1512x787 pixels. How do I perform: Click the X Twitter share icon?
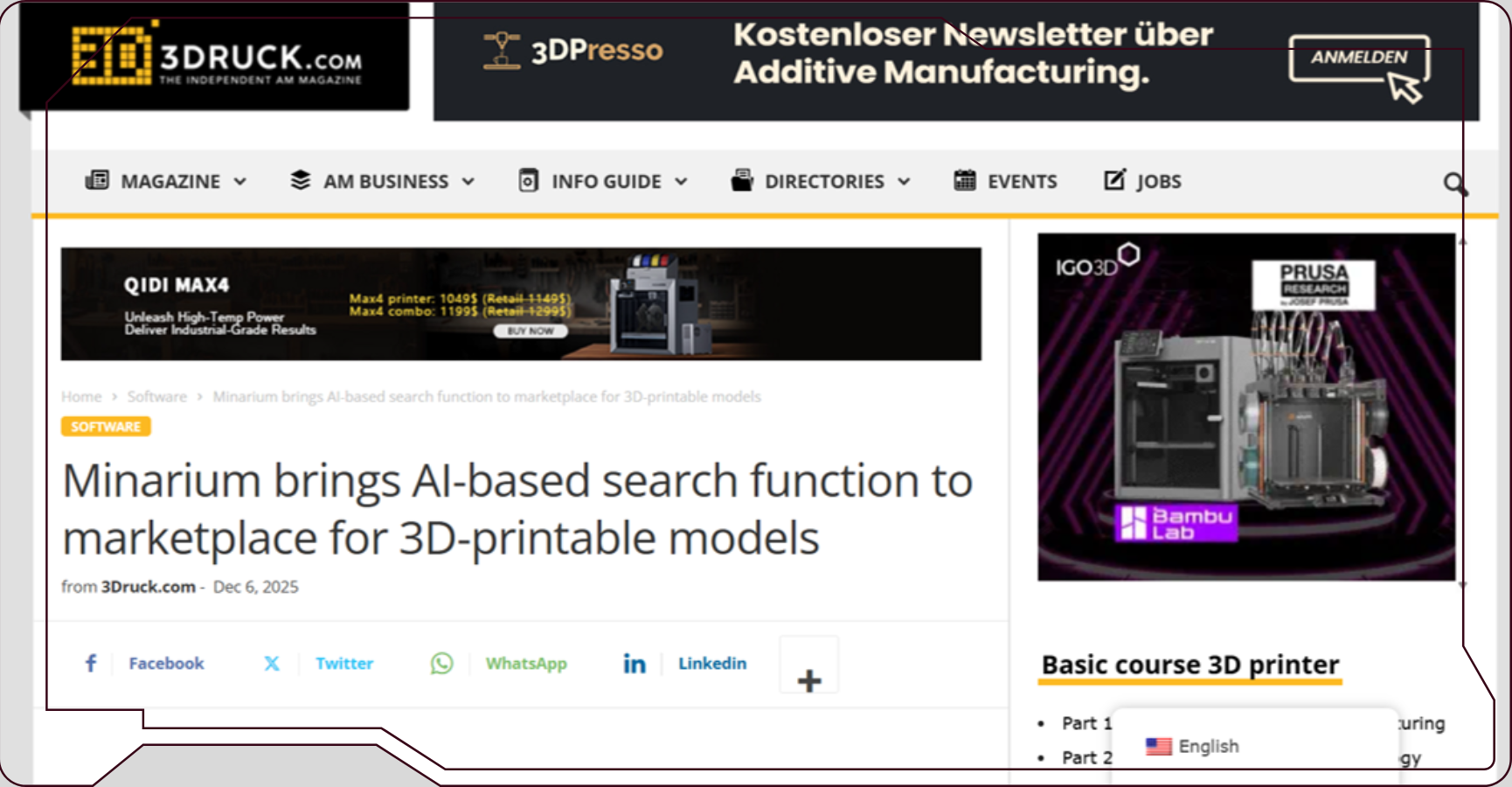pyautogui.click(x=272, y=664)
